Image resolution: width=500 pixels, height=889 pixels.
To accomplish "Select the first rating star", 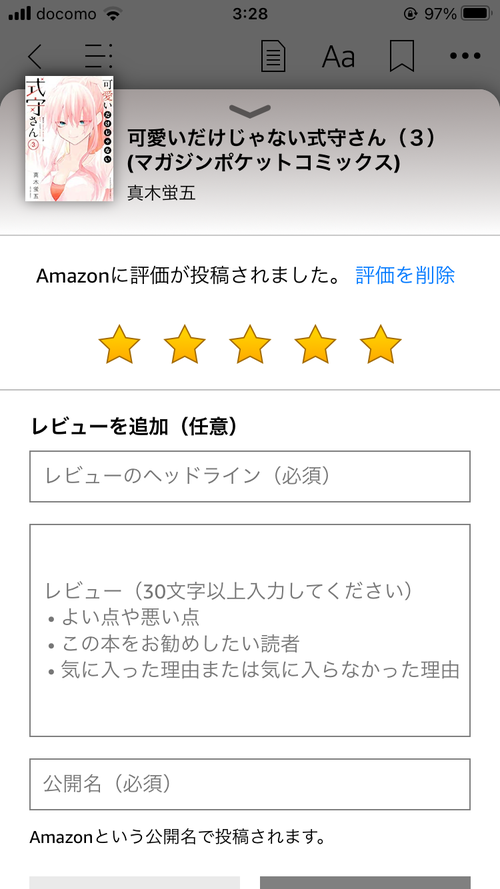I will coord(119,344).
